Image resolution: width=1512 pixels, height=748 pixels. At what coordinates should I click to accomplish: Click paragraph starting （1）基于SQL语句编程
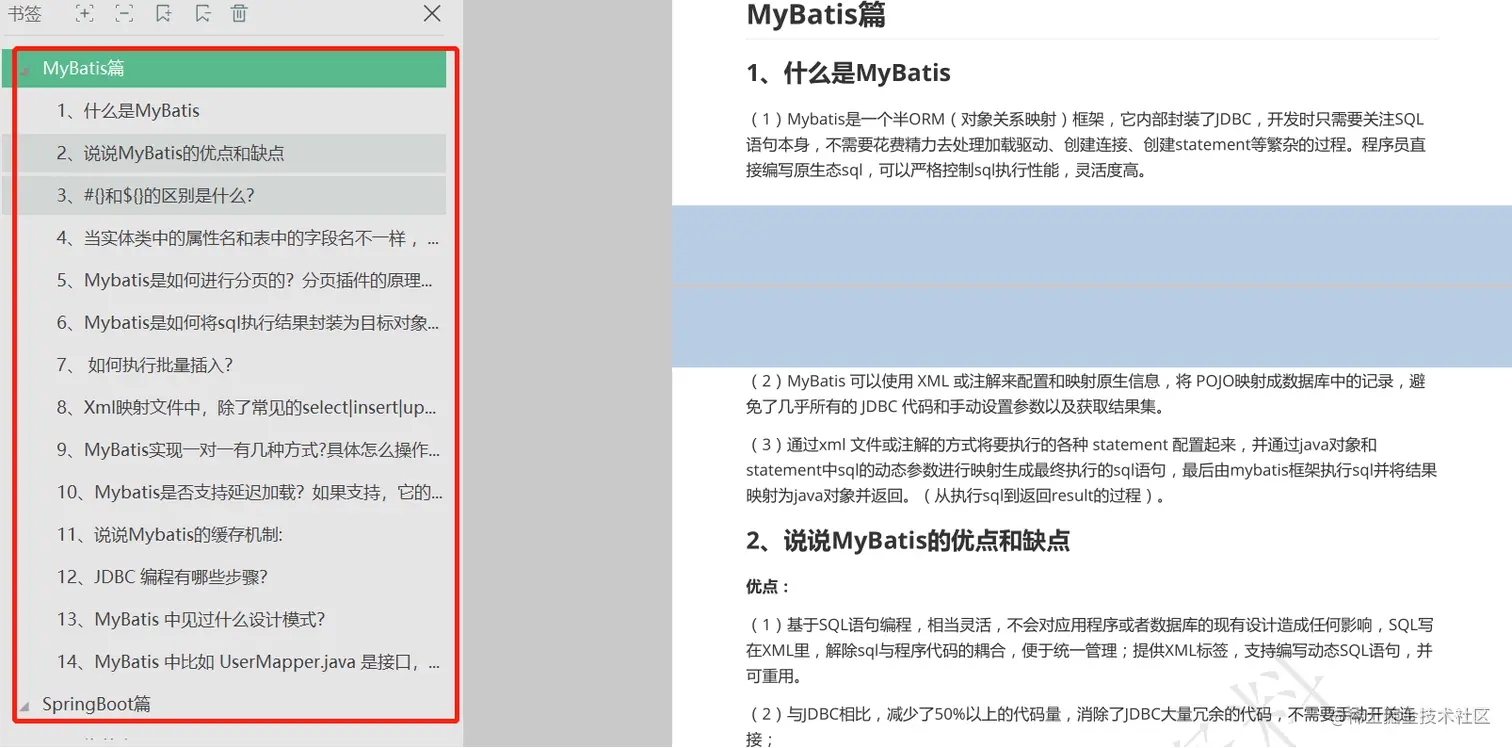pos(1090,650)
